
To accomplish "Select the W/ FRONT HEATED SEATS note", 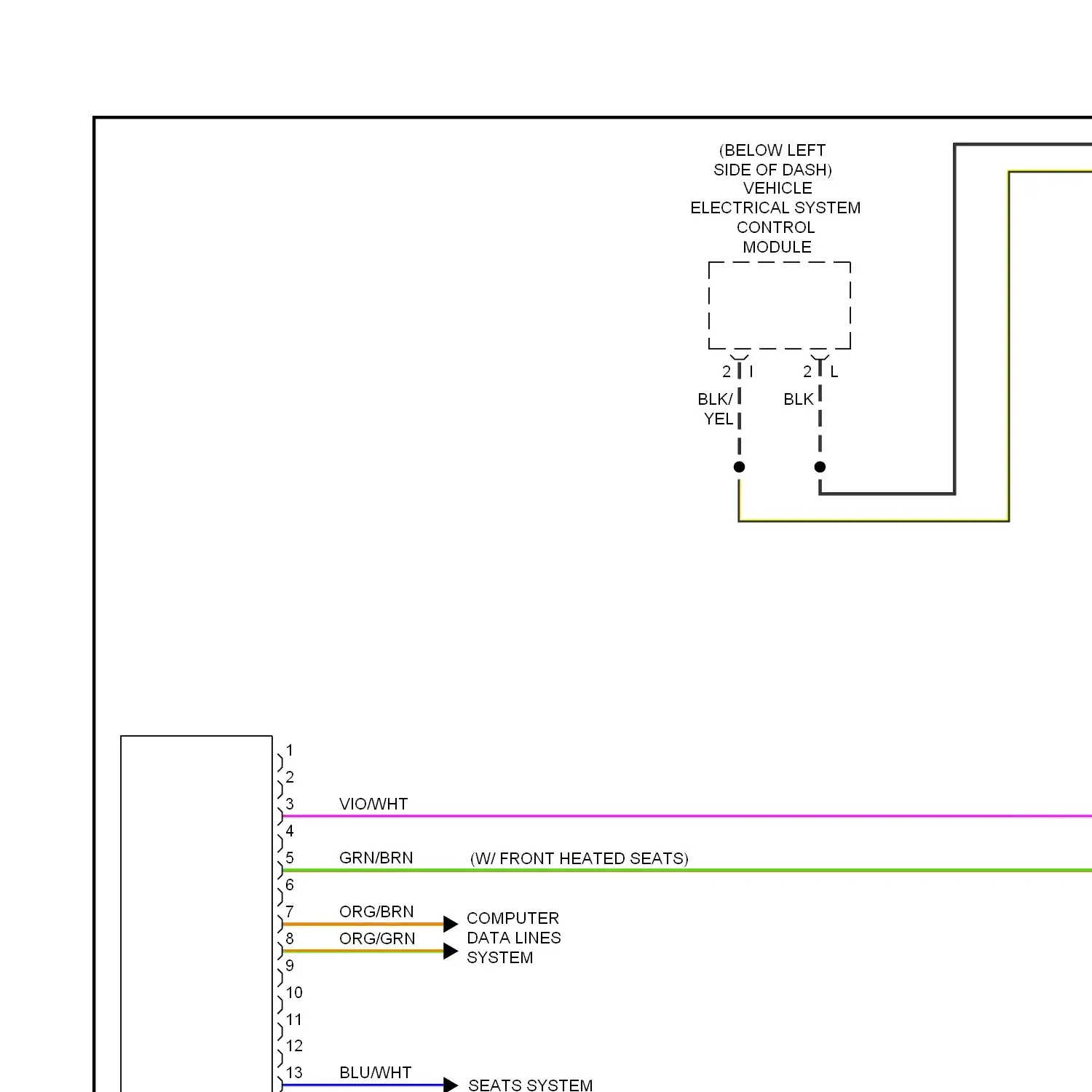I will pos(579,858).
